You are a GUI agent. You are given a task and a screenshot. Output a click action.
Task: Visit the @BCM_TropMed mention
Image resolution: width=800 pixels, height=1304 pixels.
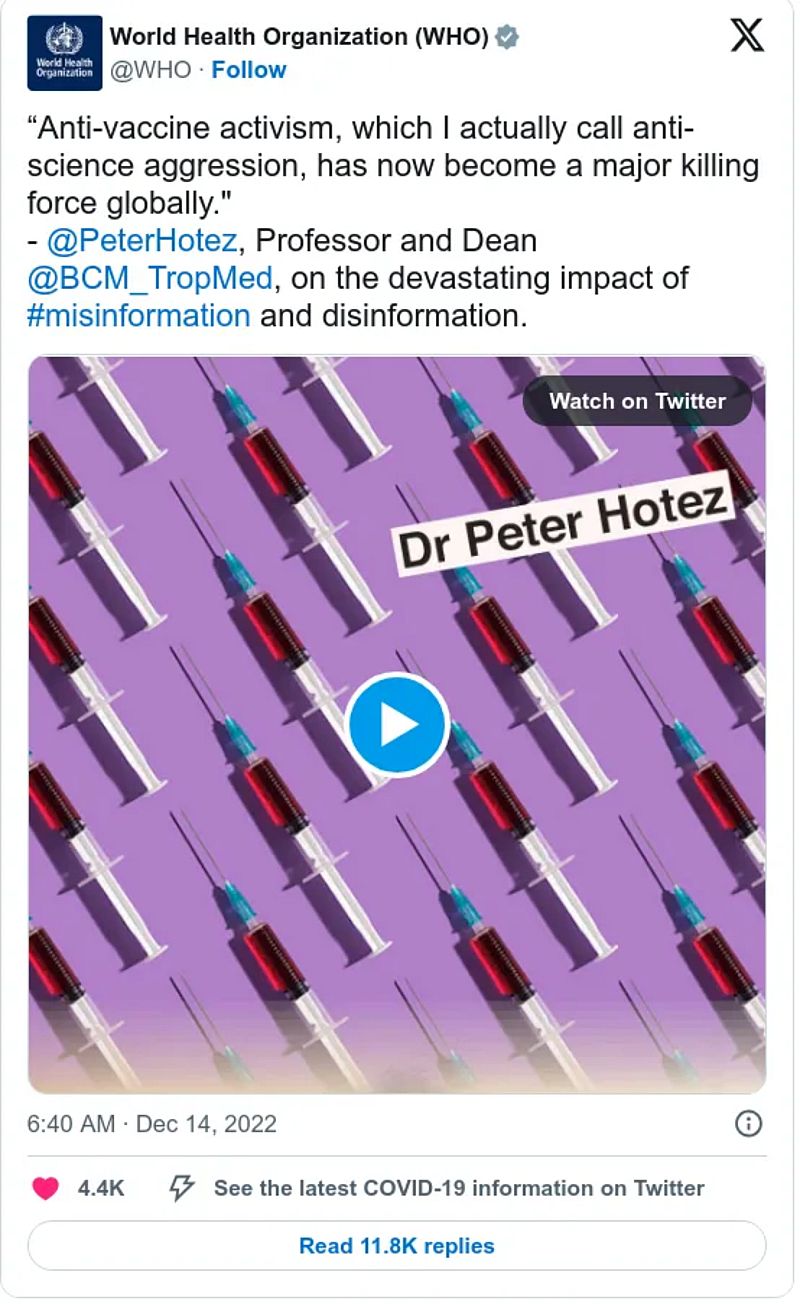coord(150,278)
